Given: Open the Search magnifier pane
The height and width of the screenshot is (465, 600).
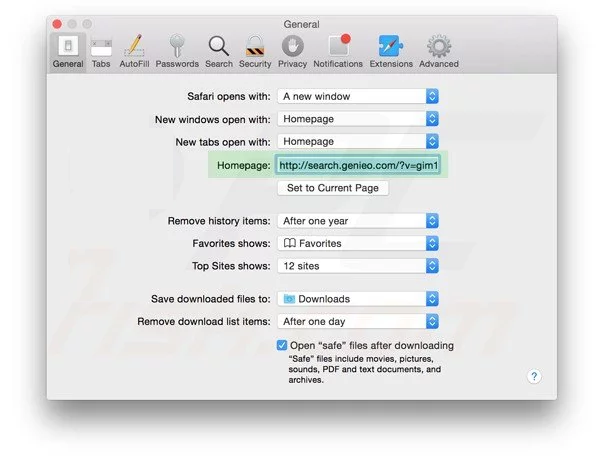Looking at the screenshot, I should coord(219,52).
